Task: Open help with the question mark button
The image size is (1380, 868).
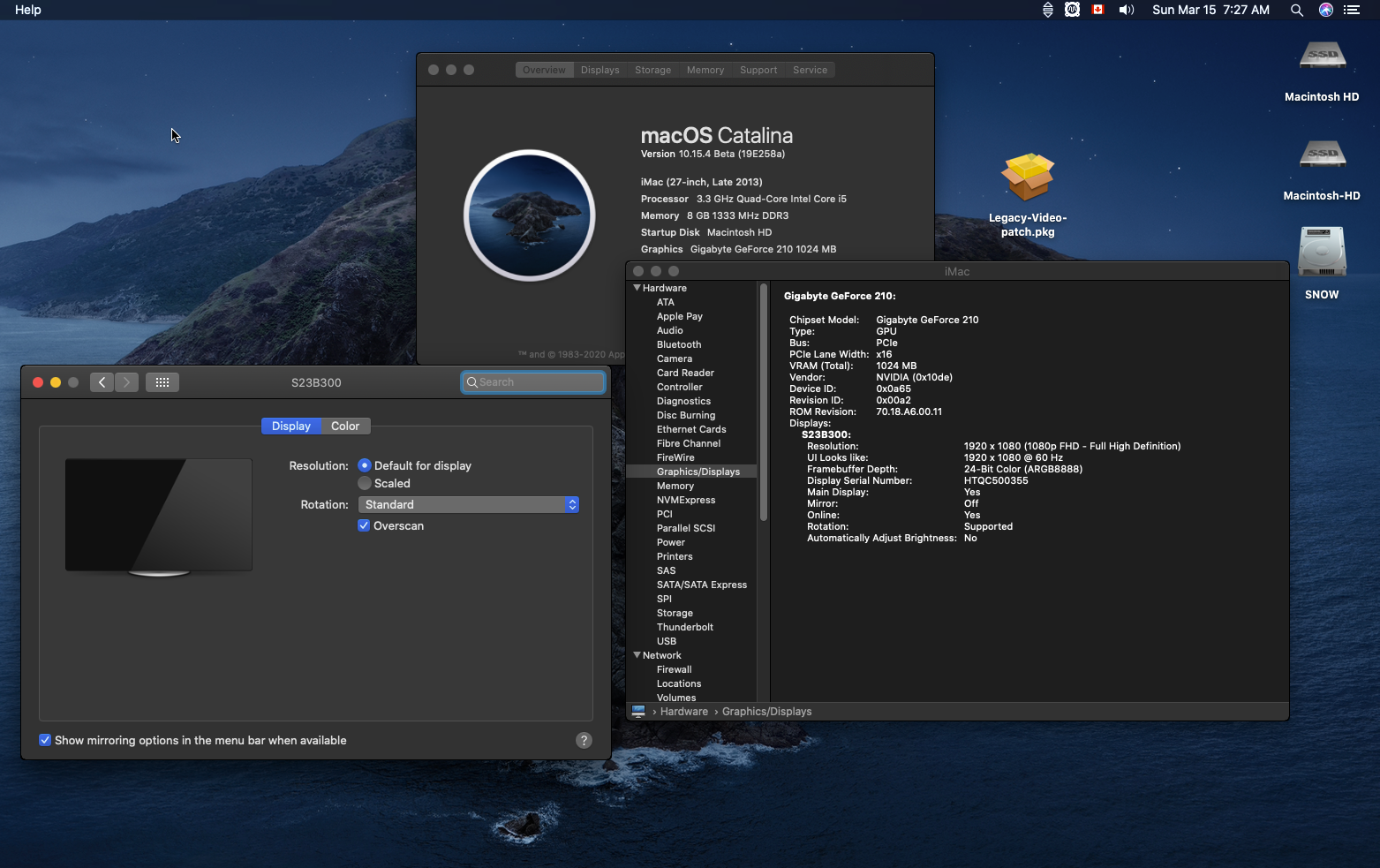Action: pyautogui.click(x=584, y=740)
